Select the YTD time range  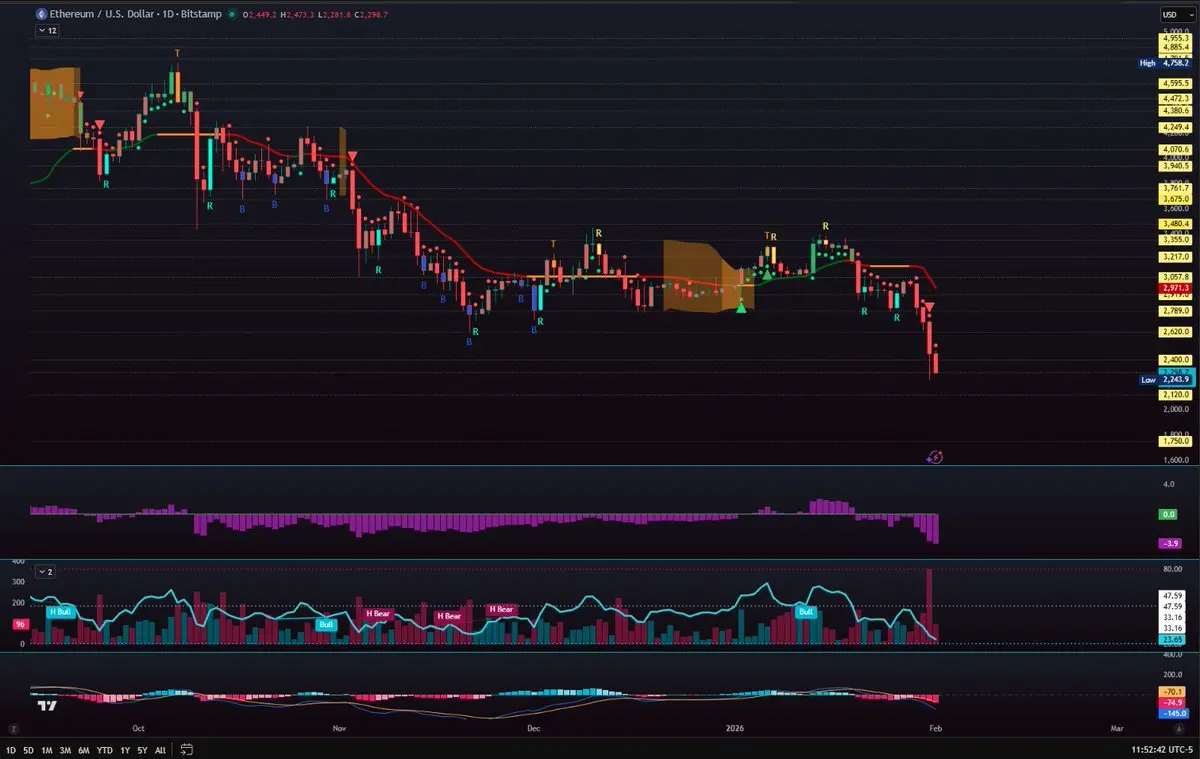click(x=105, y=749)
